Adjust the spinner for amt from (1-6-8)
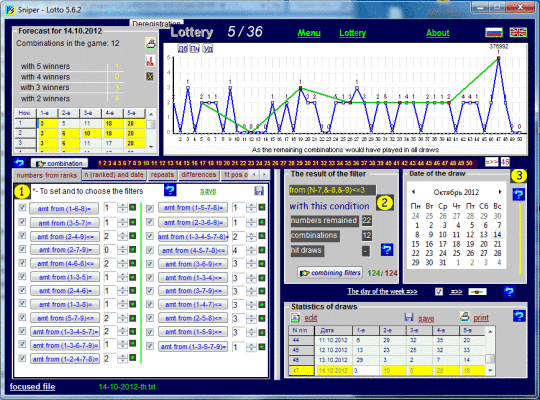This screenshot has height=400, width=540. click(122, 208)
